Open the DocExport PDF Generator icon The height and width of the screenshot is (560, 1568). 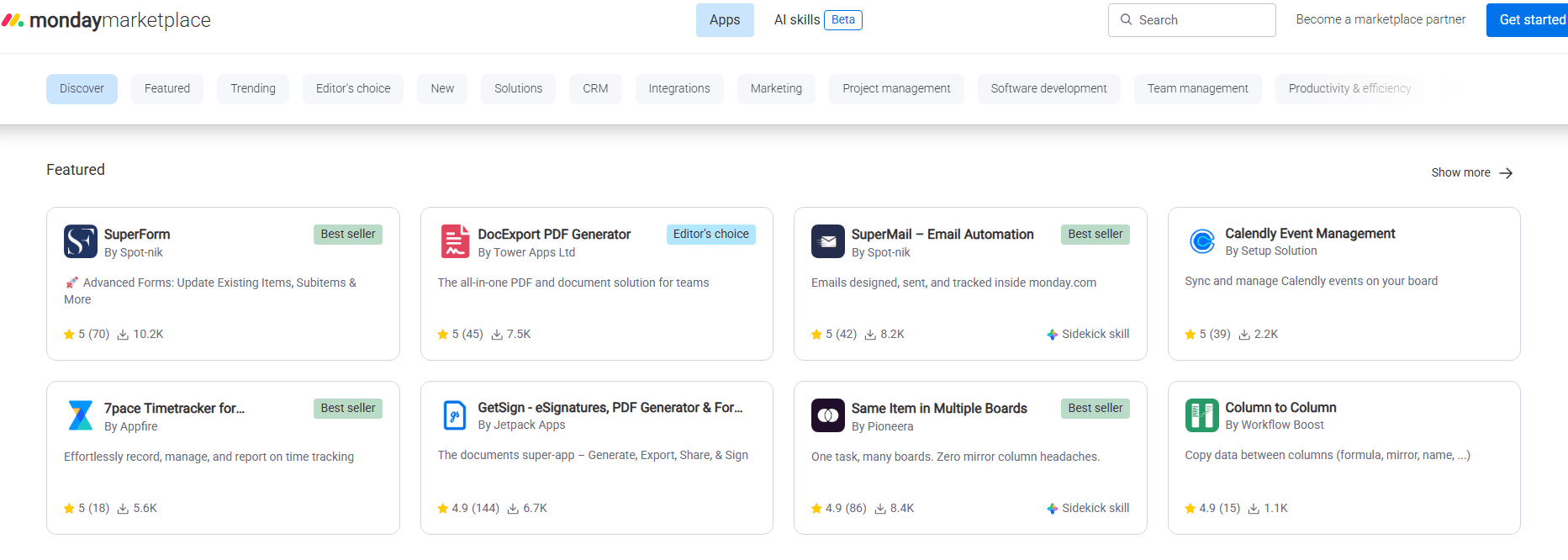[455, 241]
